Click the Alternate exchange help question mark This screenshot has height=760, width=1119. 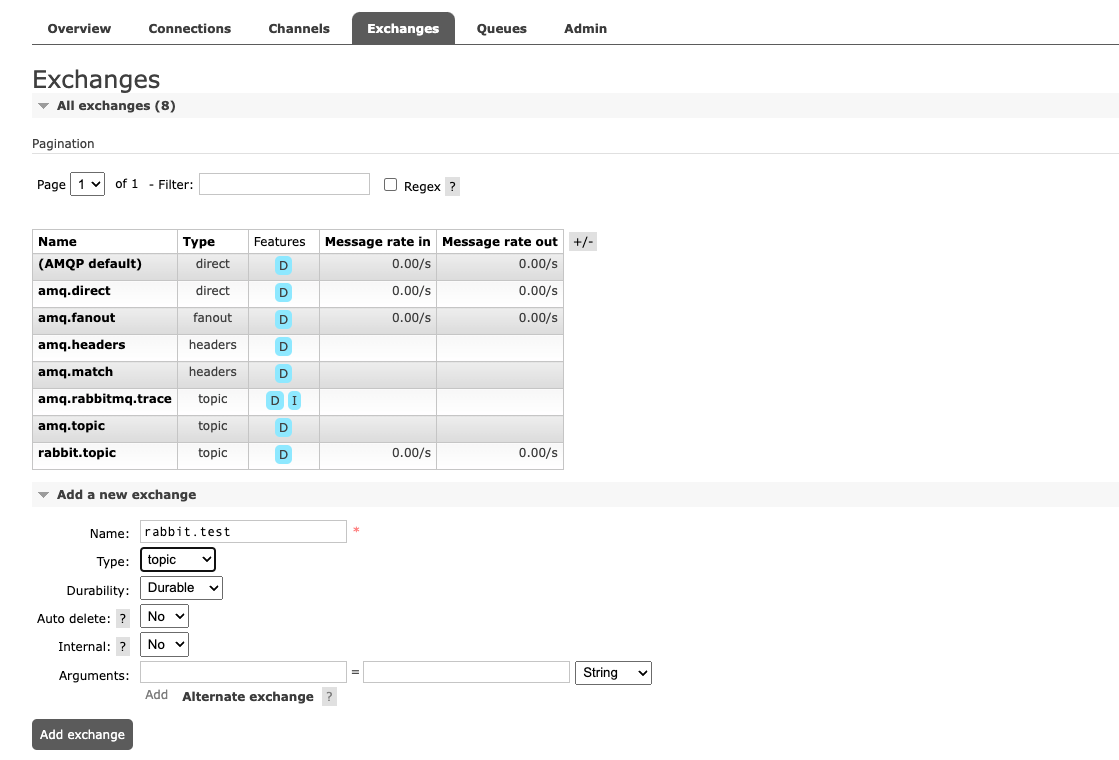coord(329,697)
